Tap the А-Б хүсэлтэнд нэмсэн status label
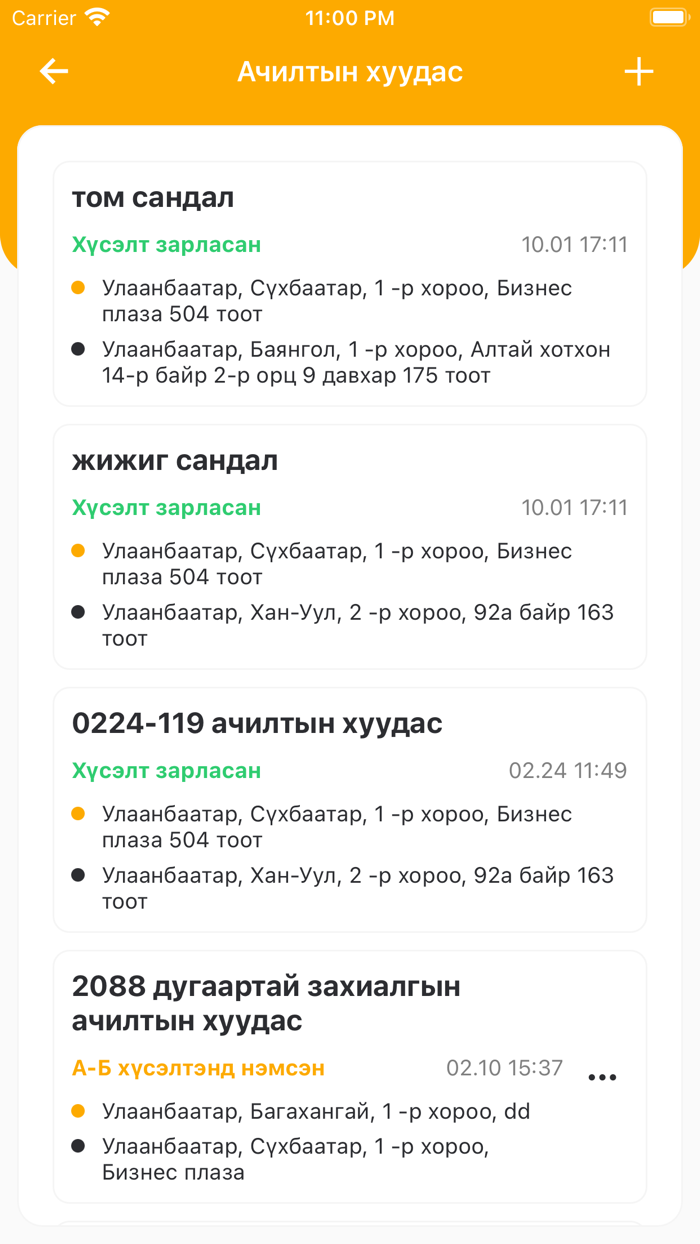The width and height of the screenshot is (700, 1244). (x=198, y=1068)
